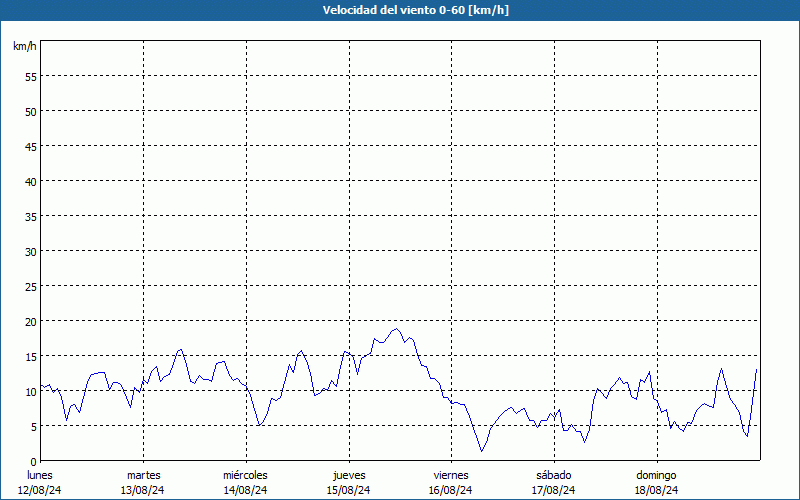Click the 10 y-axis label

(31, 391)
